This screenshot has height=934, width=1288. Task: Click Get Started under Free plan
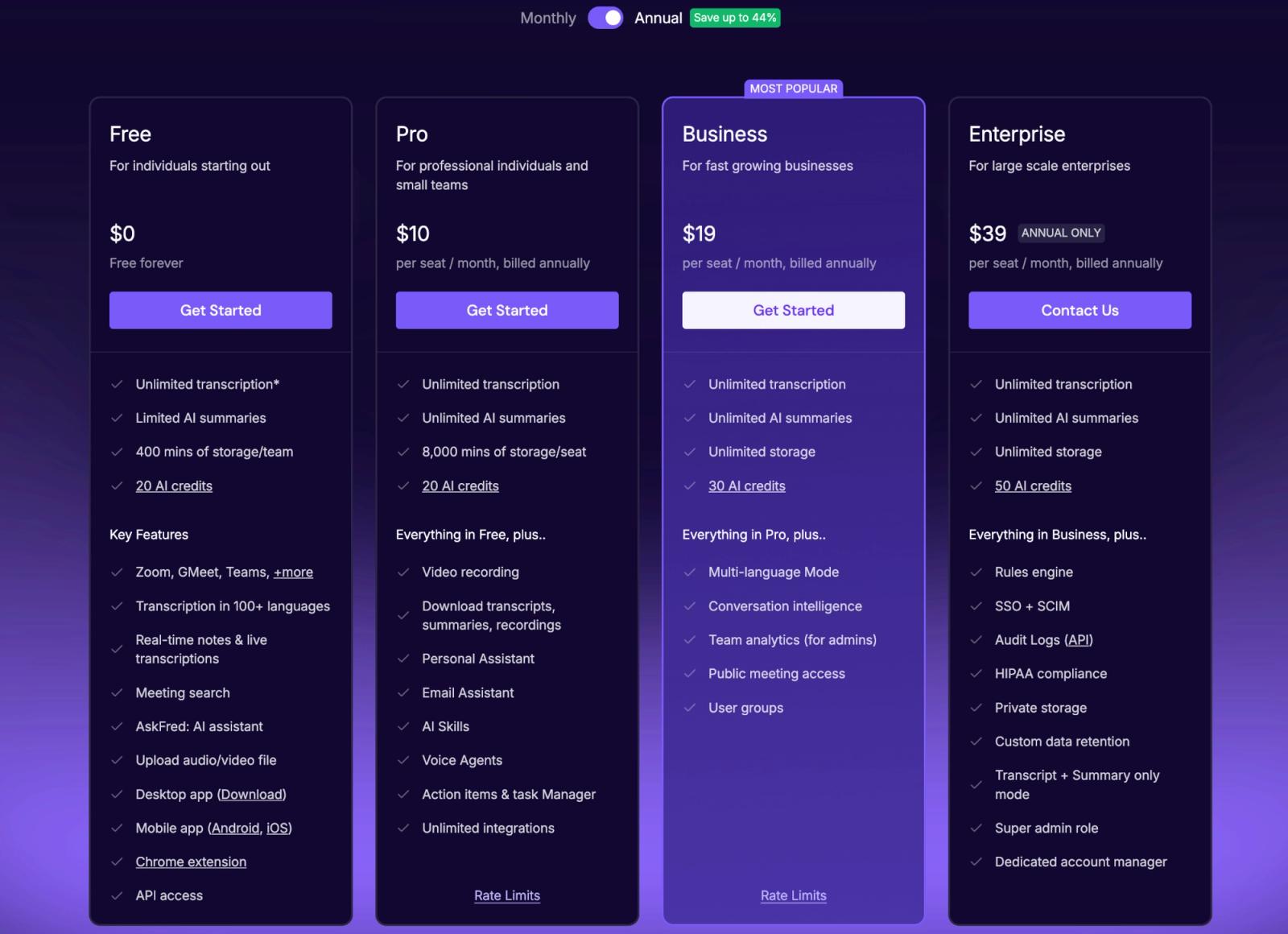[221, 310]
